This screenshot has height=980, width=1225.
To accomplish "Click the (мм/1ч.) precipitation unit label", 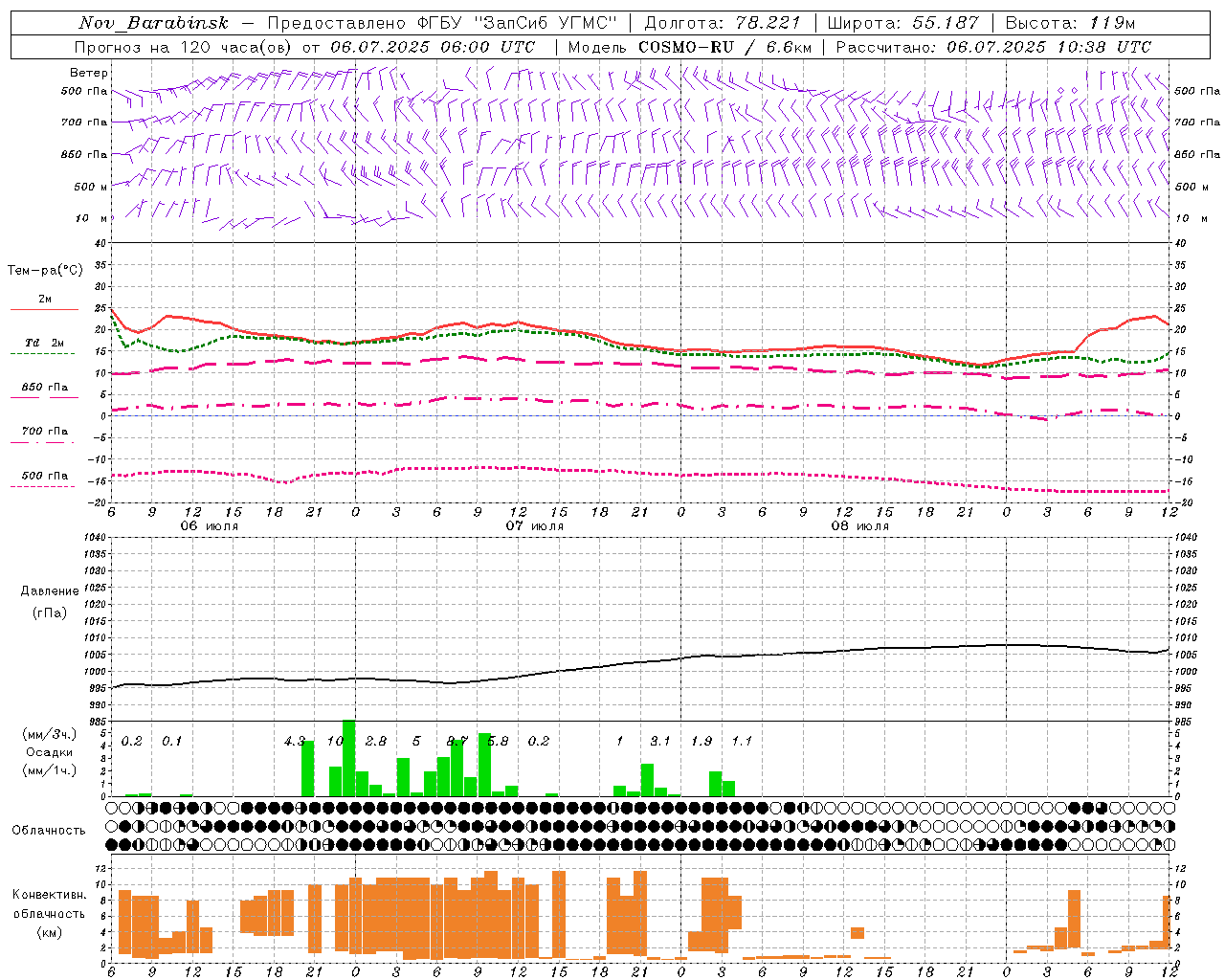I will [x=50, y=770].
